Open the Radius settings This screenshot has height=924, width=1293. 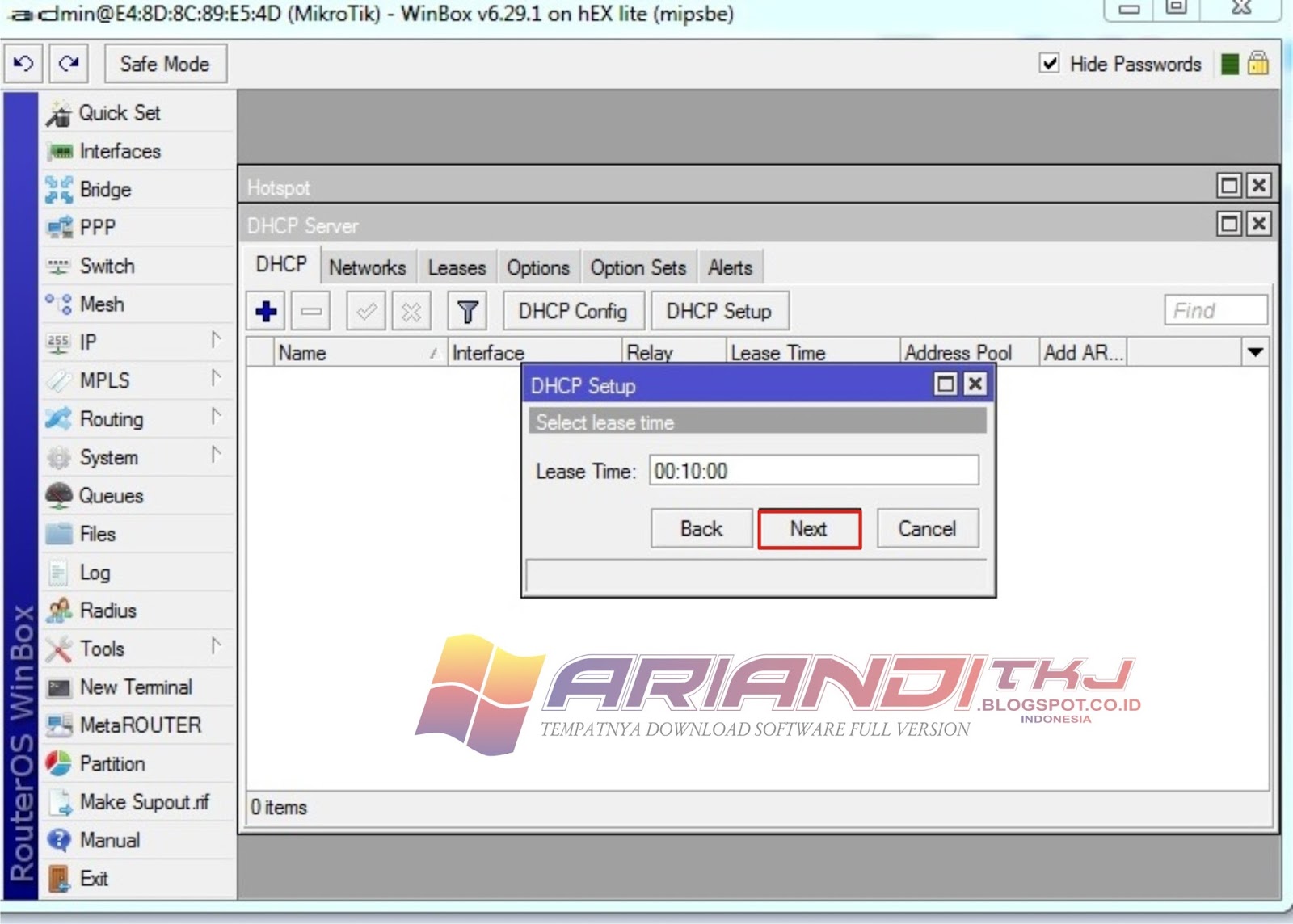tap(137, 611)
